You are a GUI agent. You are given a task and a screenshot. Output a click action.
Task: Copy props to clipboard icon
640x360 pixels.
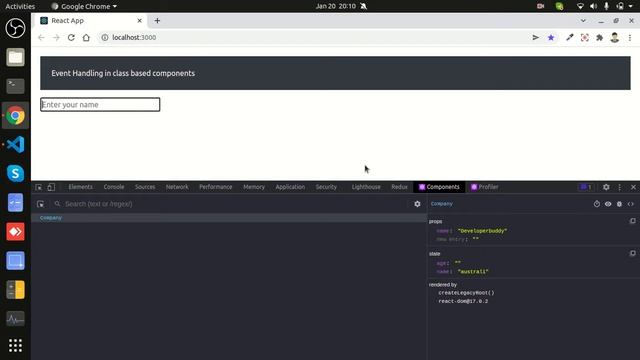[632, 221]
